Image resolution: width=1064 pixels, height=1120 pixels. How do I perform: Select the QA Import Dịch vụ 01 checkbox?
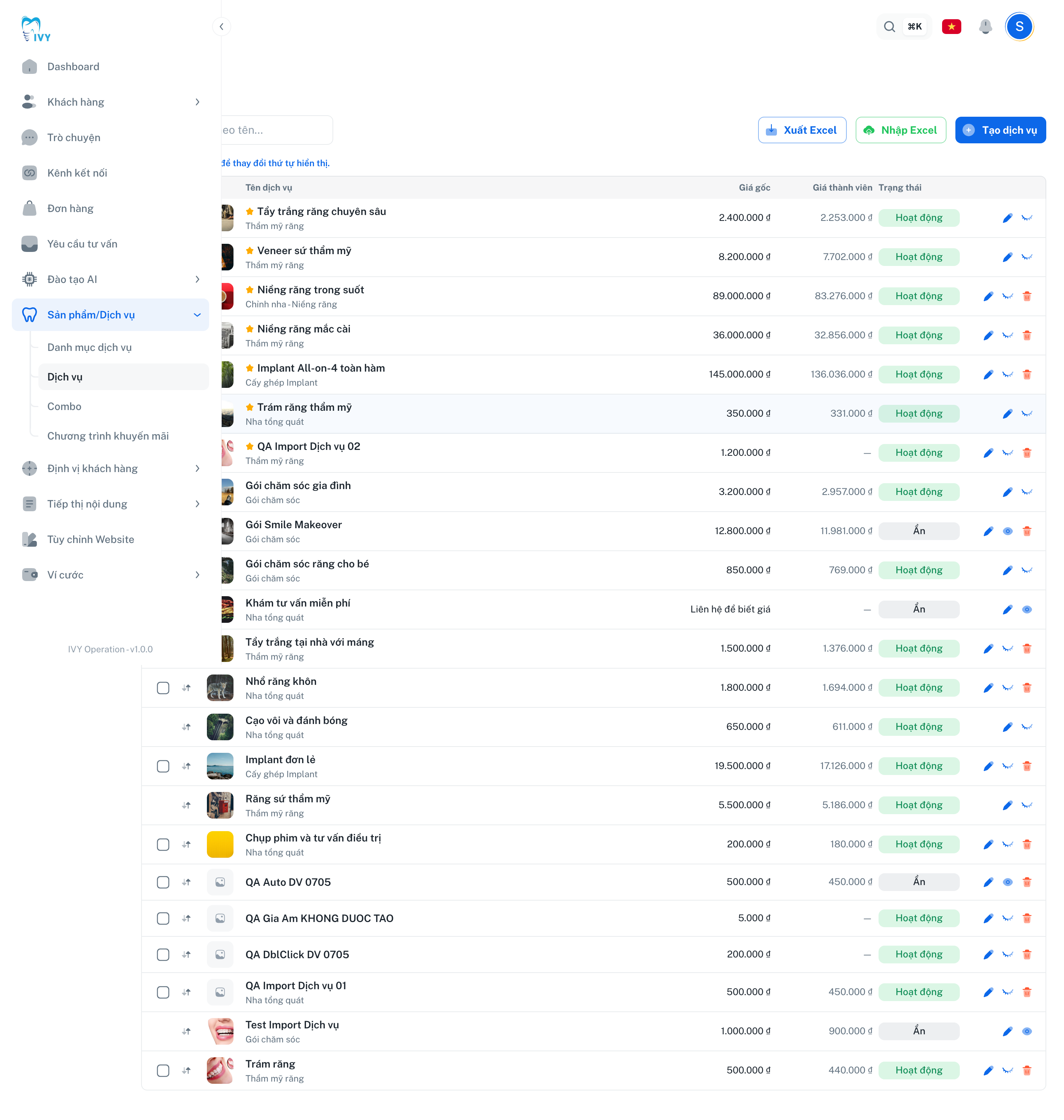tap(163, 992)
